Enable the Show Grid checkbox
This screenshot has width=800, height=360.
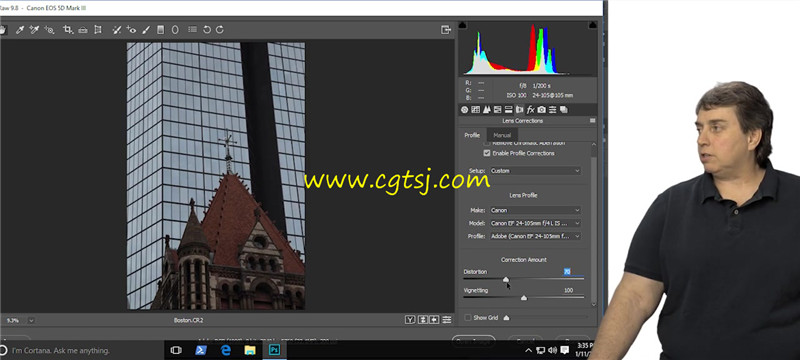(x=468, y=318)
